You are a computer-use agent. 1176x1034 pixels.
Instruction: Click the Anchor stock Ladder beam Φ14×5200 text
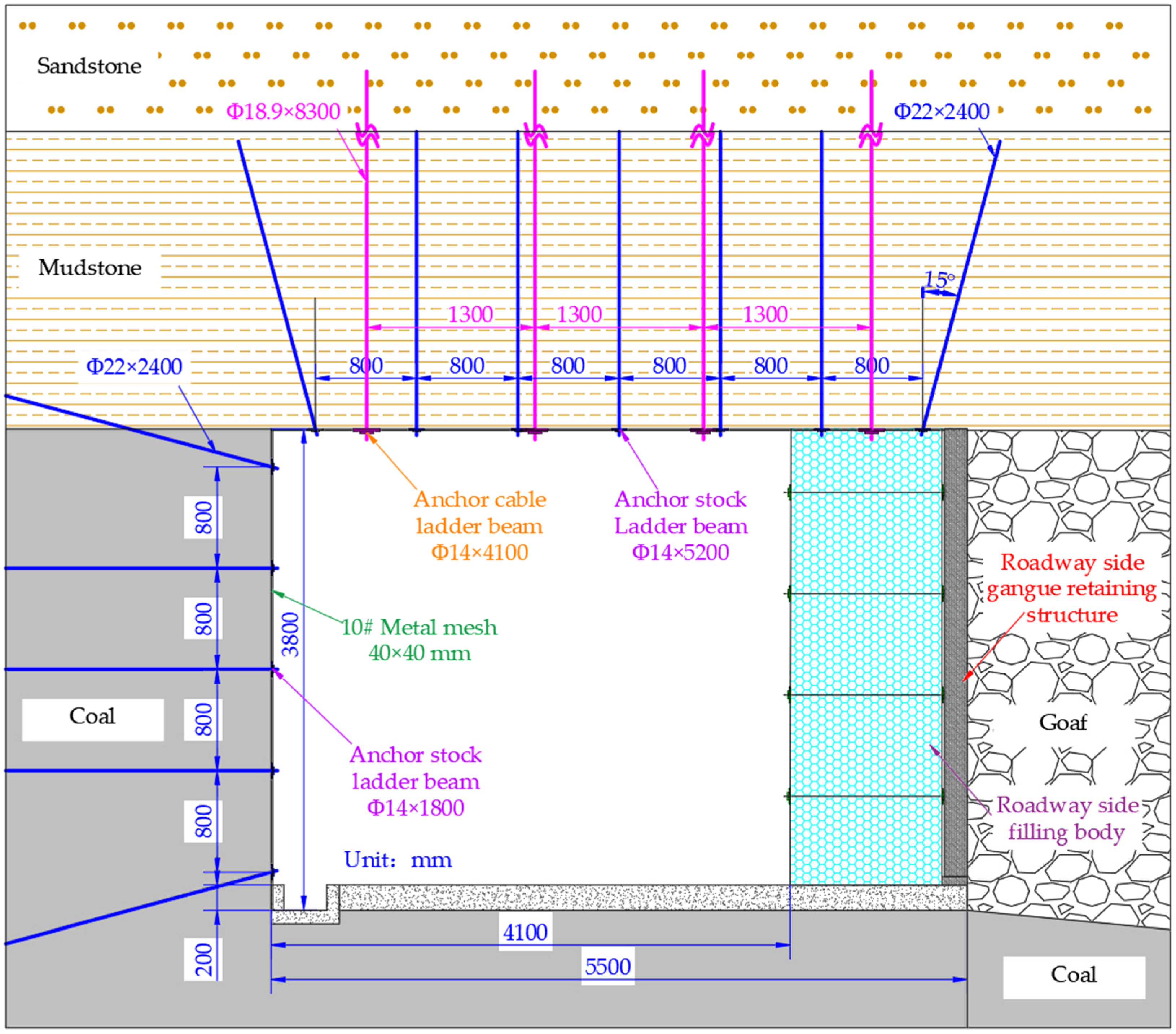[x=681, y=526]
